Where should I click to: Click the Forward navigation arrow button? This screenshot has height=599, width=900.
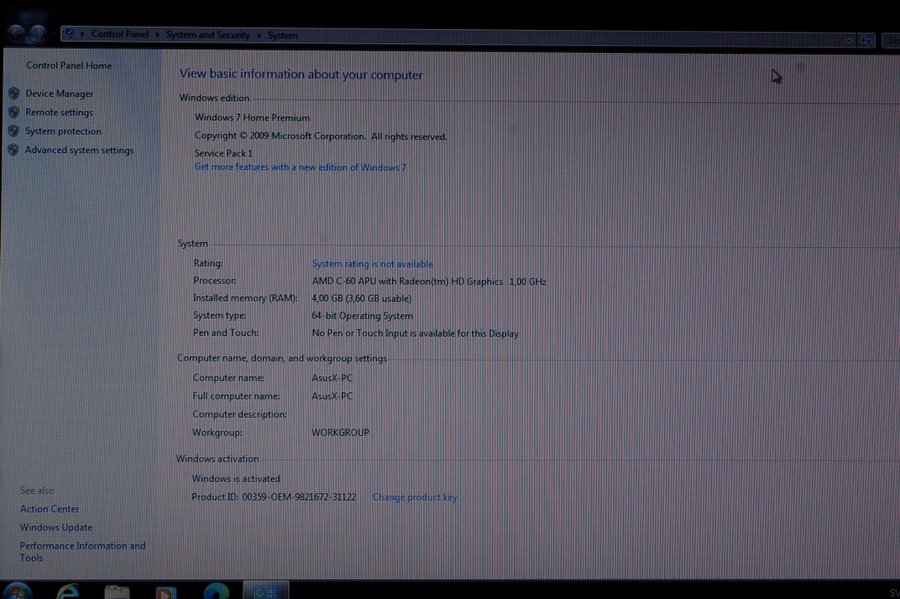pyautogui.click(x=39, y=34)
